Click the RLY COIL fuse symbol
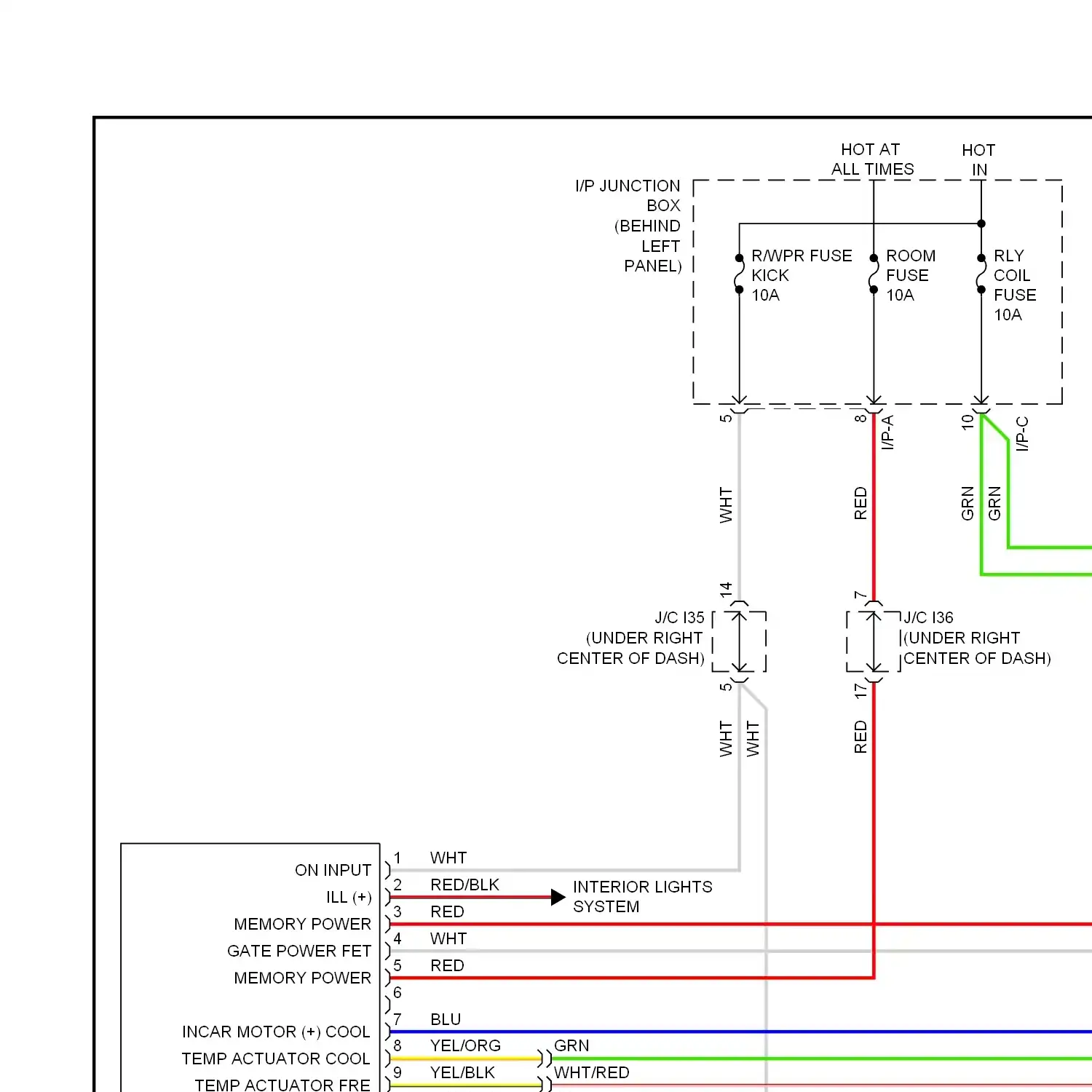Viewport: 1092px width, 1092px height. pyautogui.click(x=981, y=274)
